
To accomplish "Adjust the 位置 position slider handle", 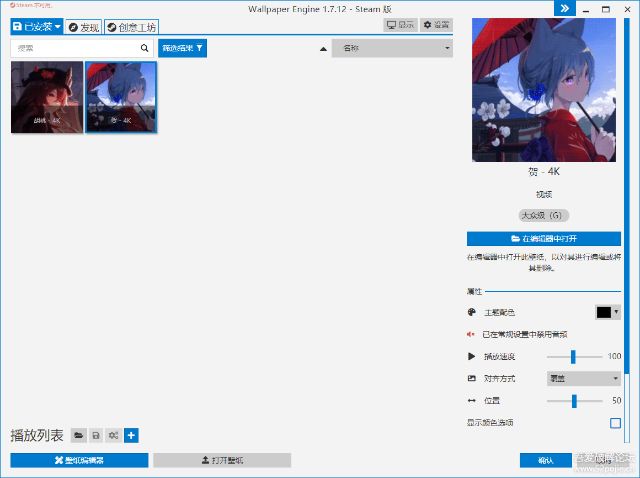I will click(574, 401).
